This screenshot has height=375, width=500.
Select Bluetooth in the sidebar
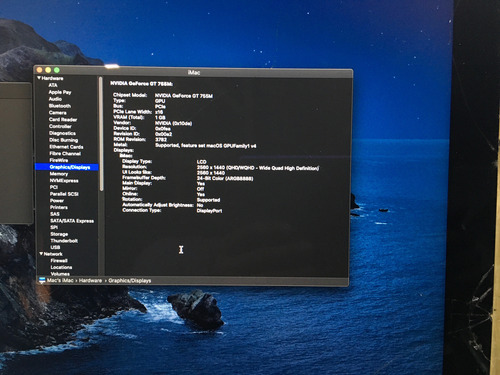click(x=60, y=106)
